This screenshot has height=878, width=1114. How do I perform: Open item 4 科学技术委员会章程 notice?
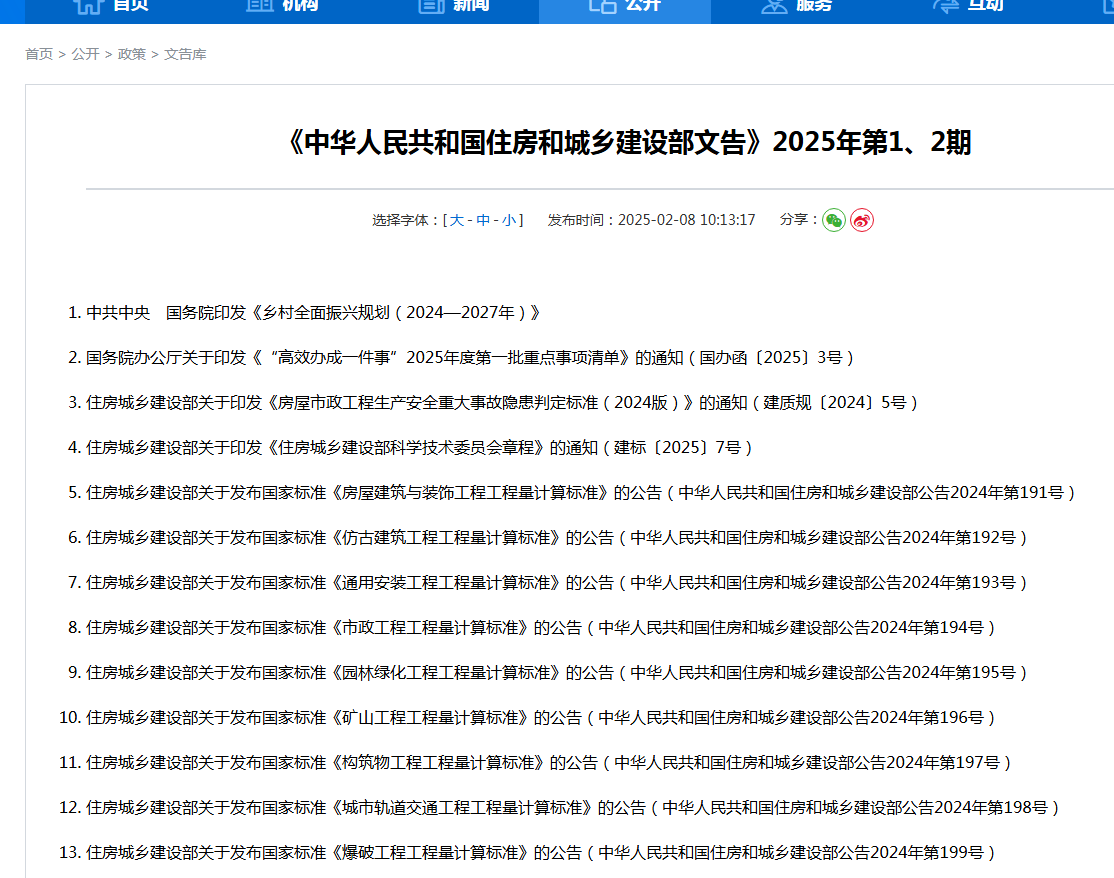419,448
